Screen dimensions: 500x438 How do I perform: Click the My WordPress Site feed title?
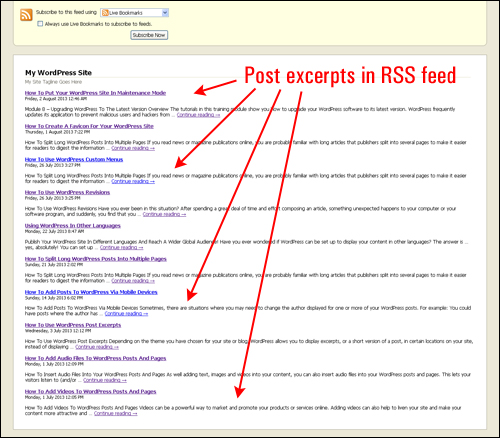click(58, 73)
